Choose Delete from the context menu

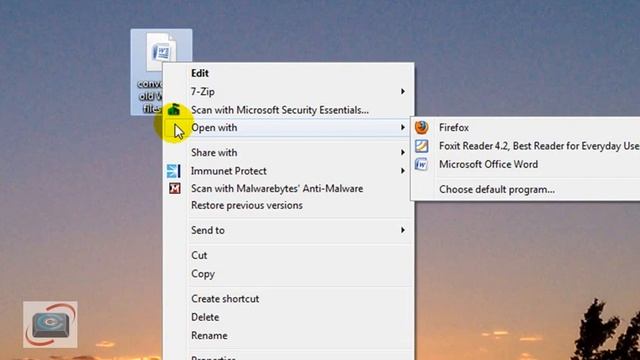pyautogui.click(x=288, y=317)
